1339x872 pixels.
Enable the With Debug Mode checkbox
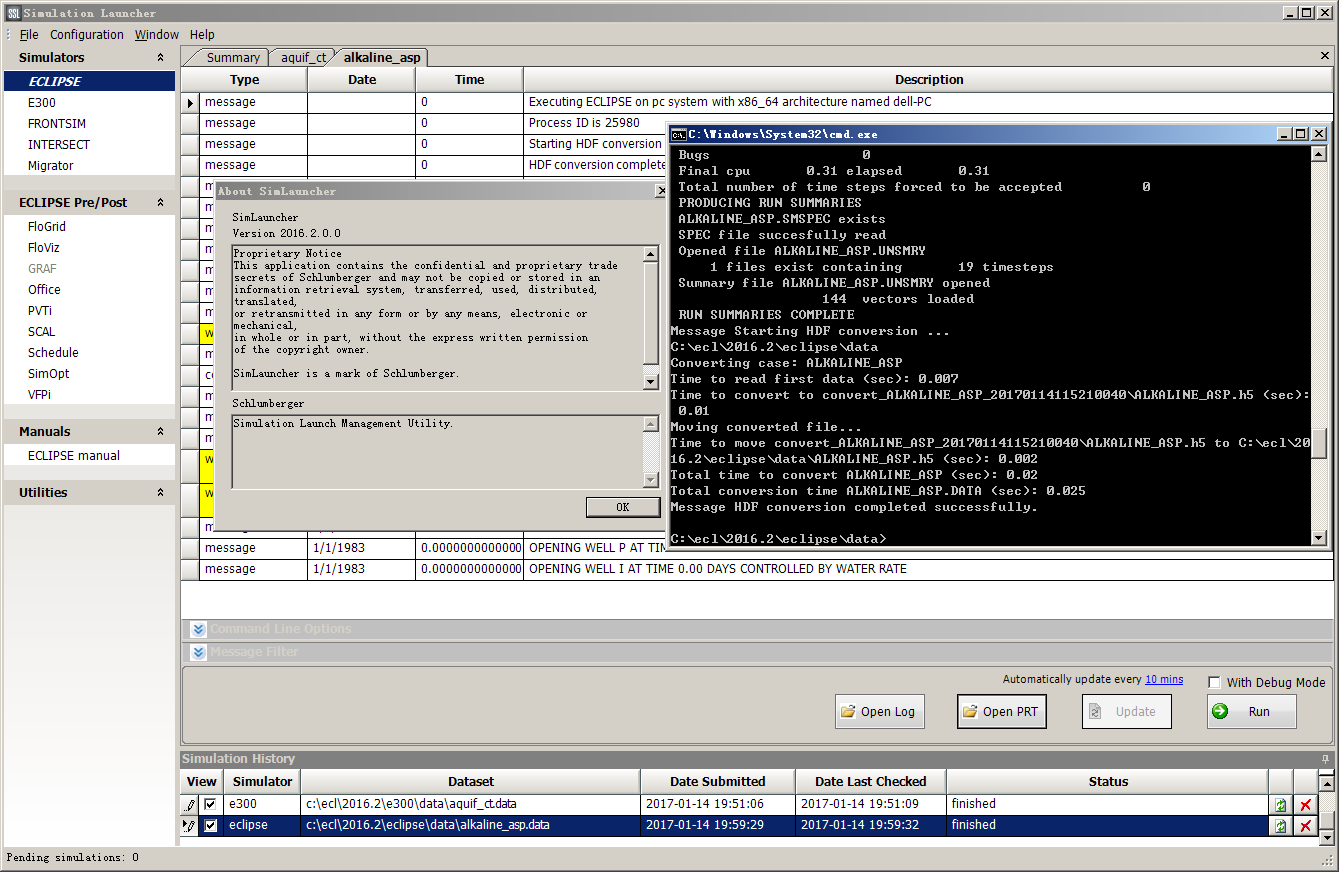tap(1214, 682)
